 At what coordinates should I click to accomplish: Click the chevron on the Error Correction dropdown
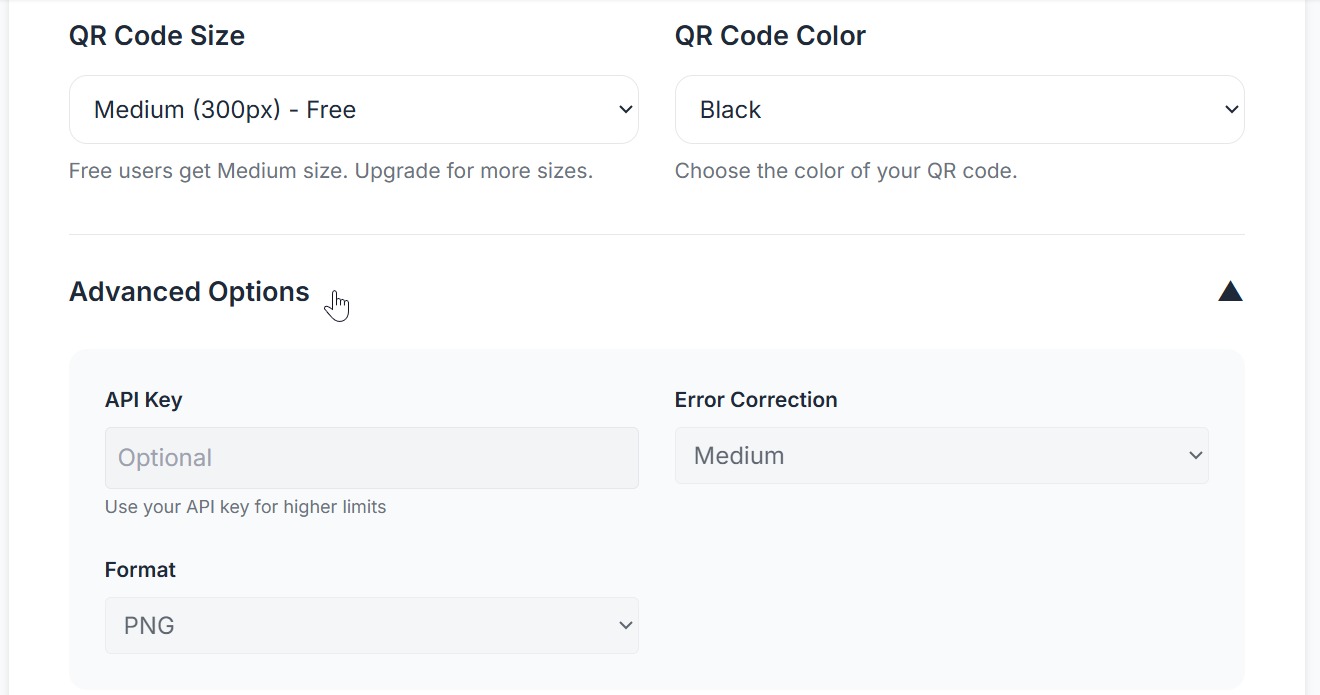pos(1196,455)
